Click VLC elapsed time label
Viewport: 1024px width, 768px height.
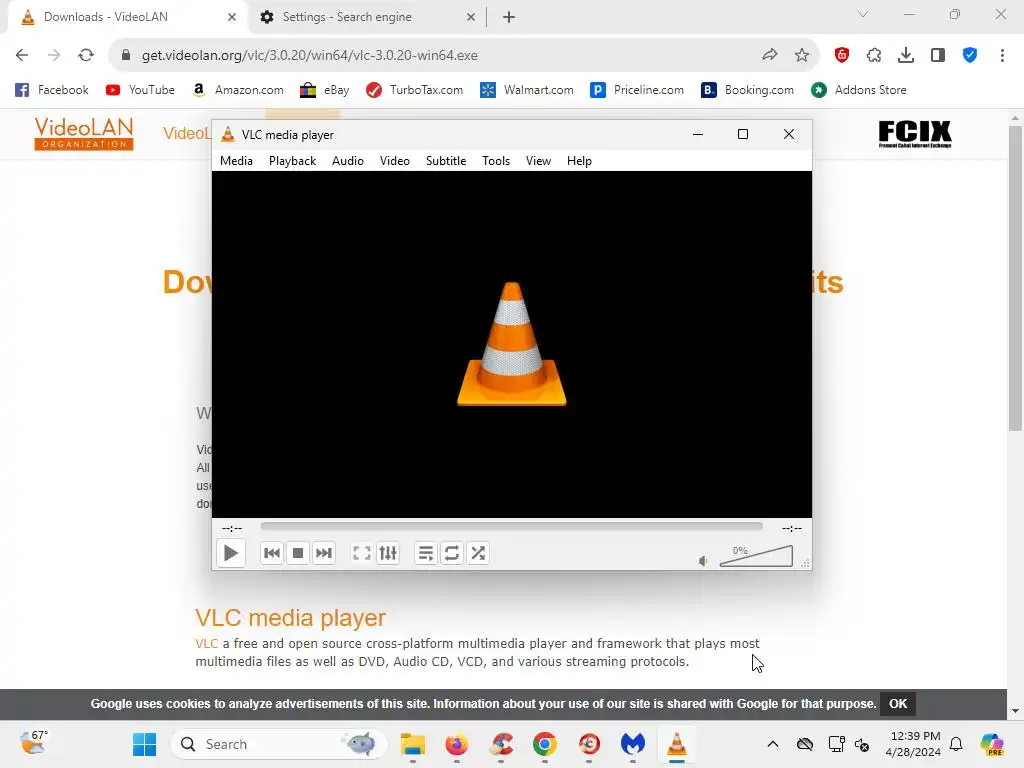point(232,528)
